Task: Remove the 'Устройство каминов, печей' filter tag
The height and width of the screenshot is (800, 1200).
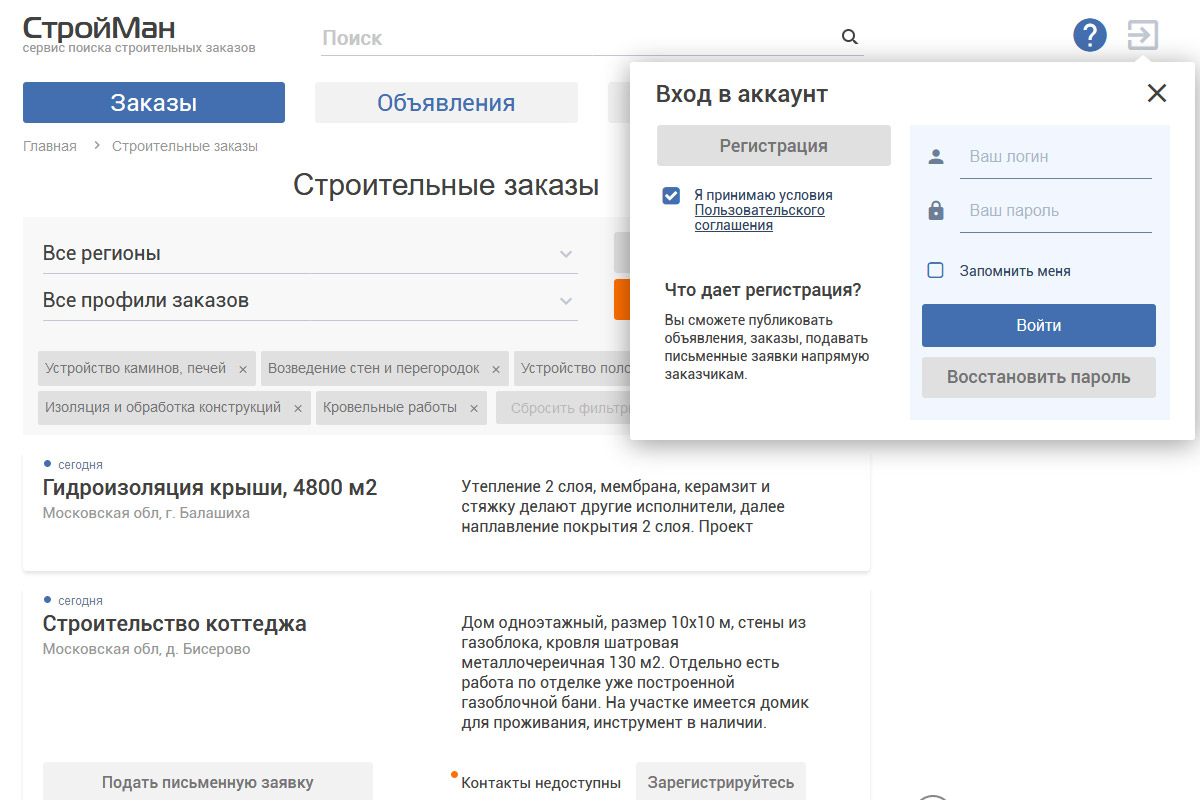Action: point(242,369)
